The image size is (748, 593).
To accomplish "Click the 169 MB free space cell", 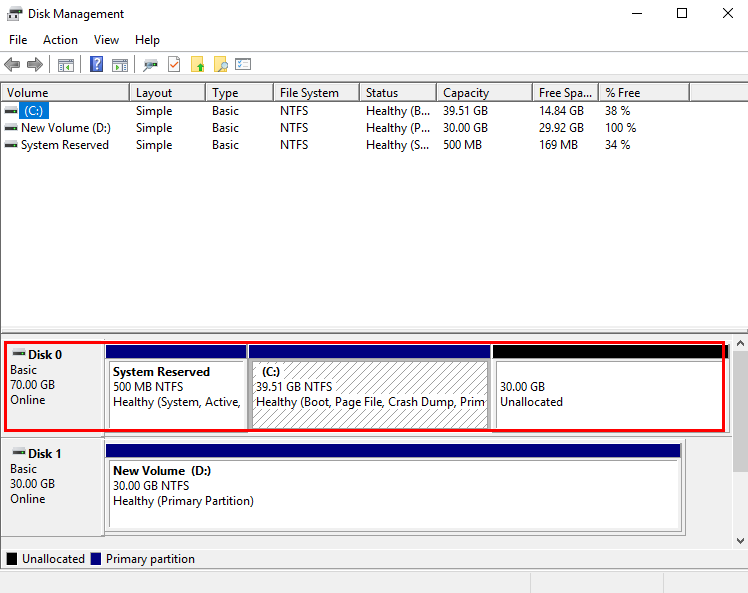I will pos(558,145).
